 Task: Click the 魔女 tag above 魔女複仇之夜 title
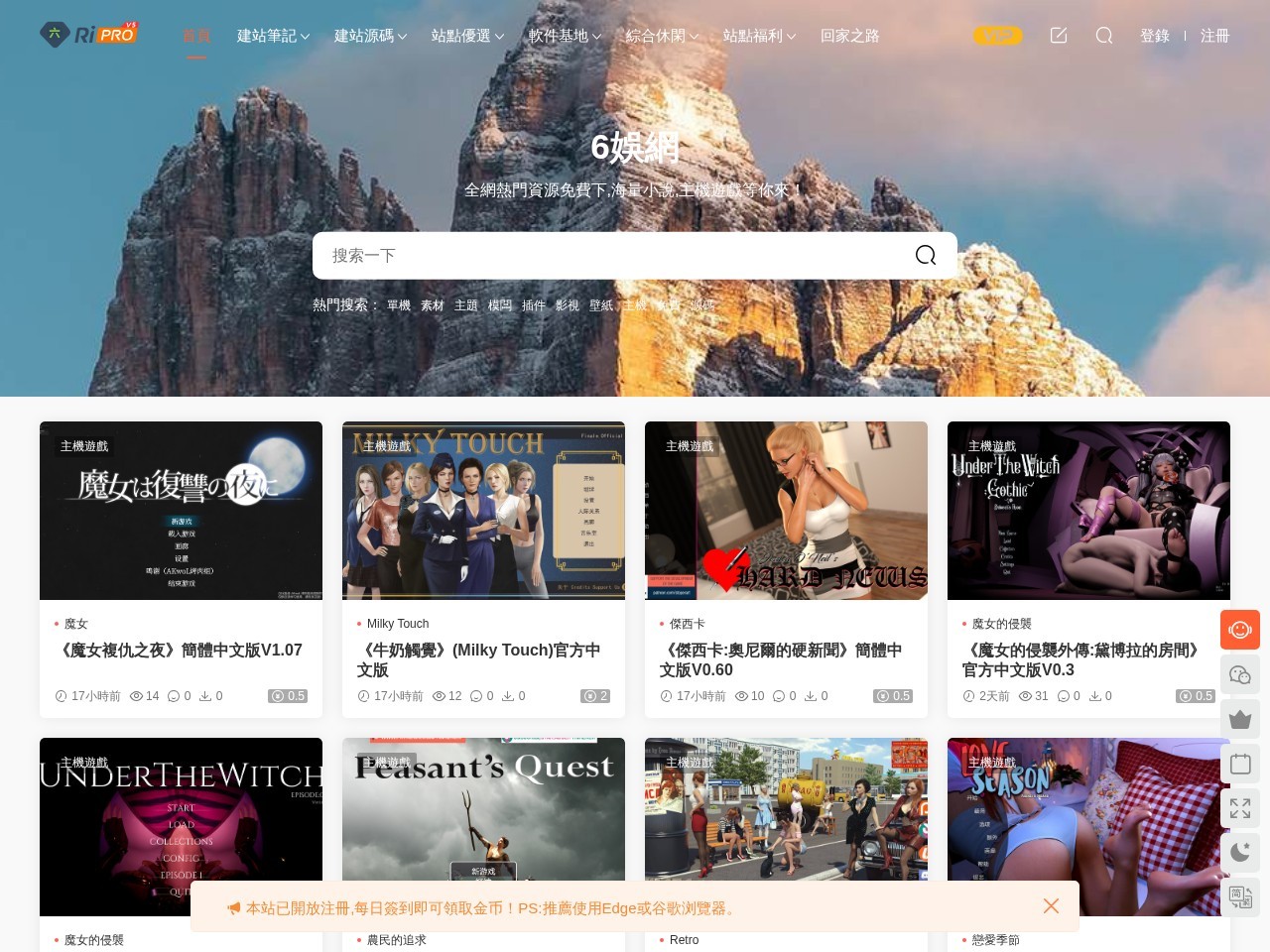pos(76,624)
